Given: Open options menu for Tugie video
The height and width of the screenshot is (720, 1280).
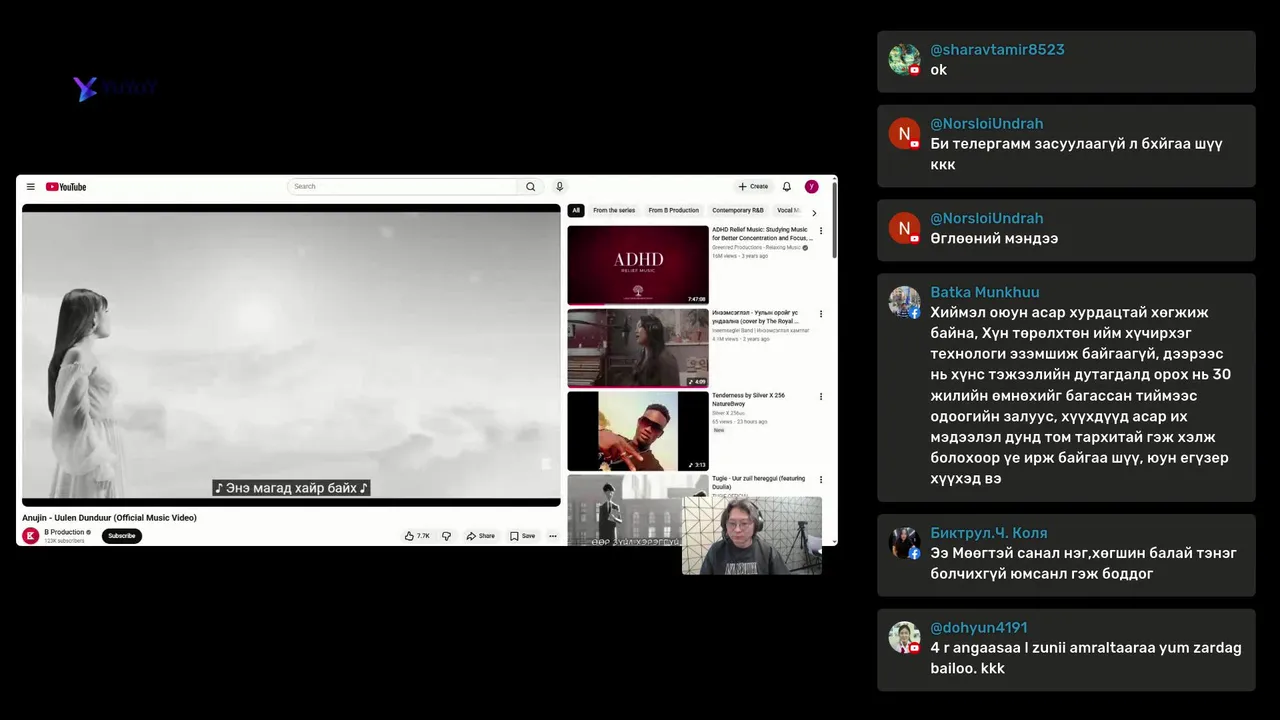Looking at the screenshot, I should pyautogui.click(x=821, y=480).
